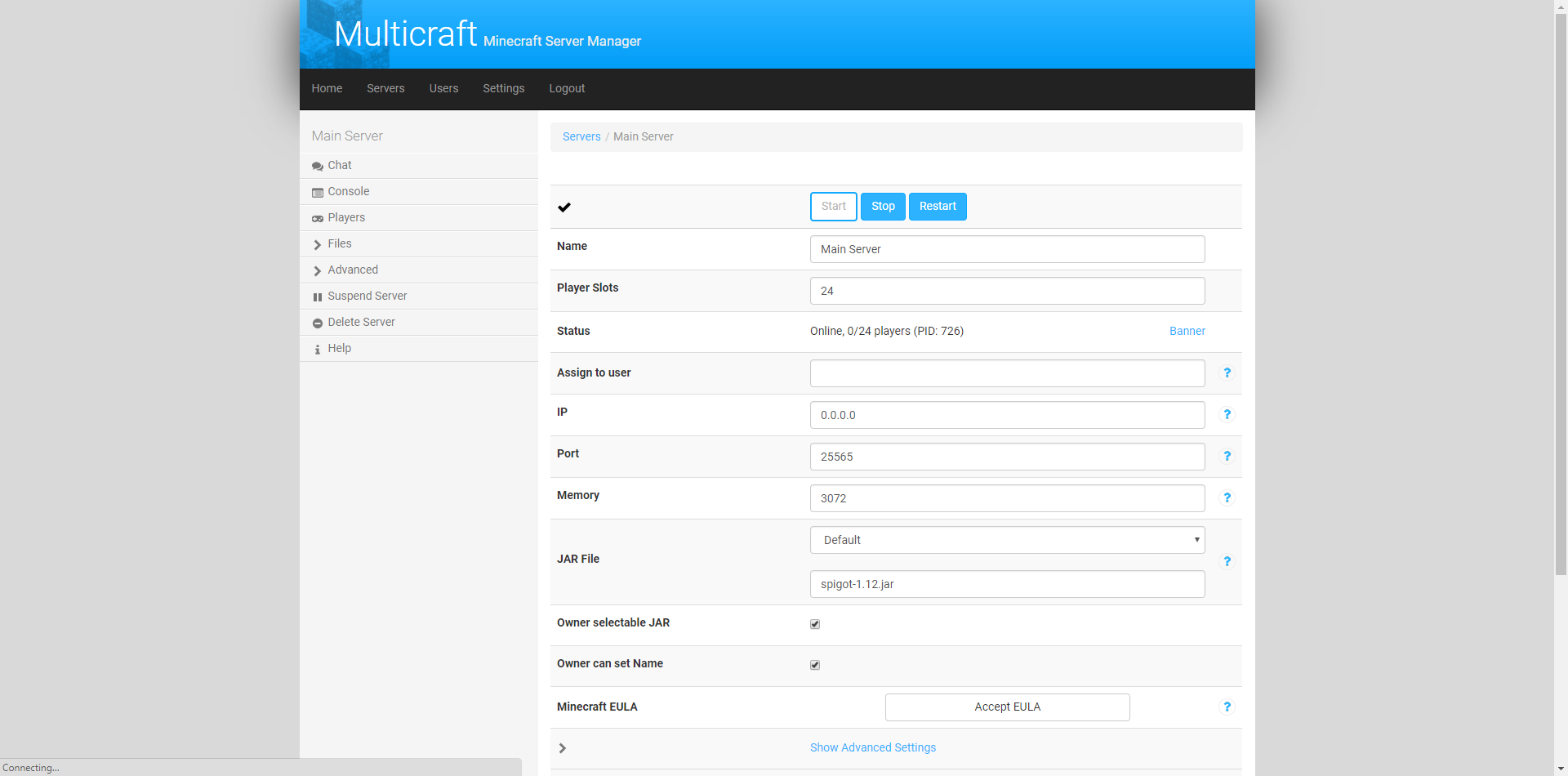
Task: Click the Banner link next to status
Action: coord(1187,331)
